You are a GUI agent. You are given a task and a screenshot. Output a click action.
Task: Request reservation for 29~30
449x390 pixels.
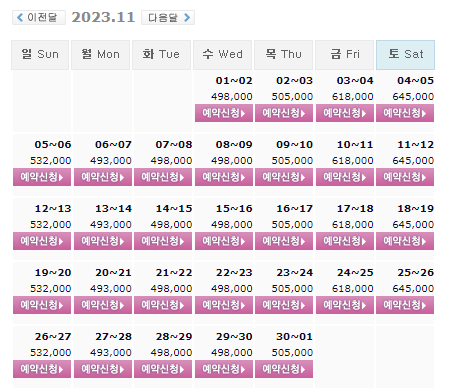click(224, 369)
